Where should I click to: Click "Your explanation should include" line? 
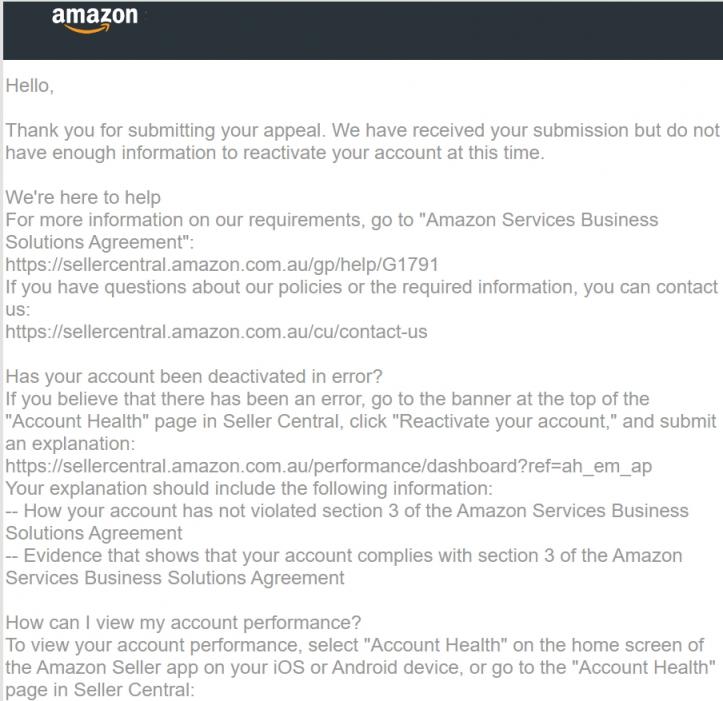point(249,489)
